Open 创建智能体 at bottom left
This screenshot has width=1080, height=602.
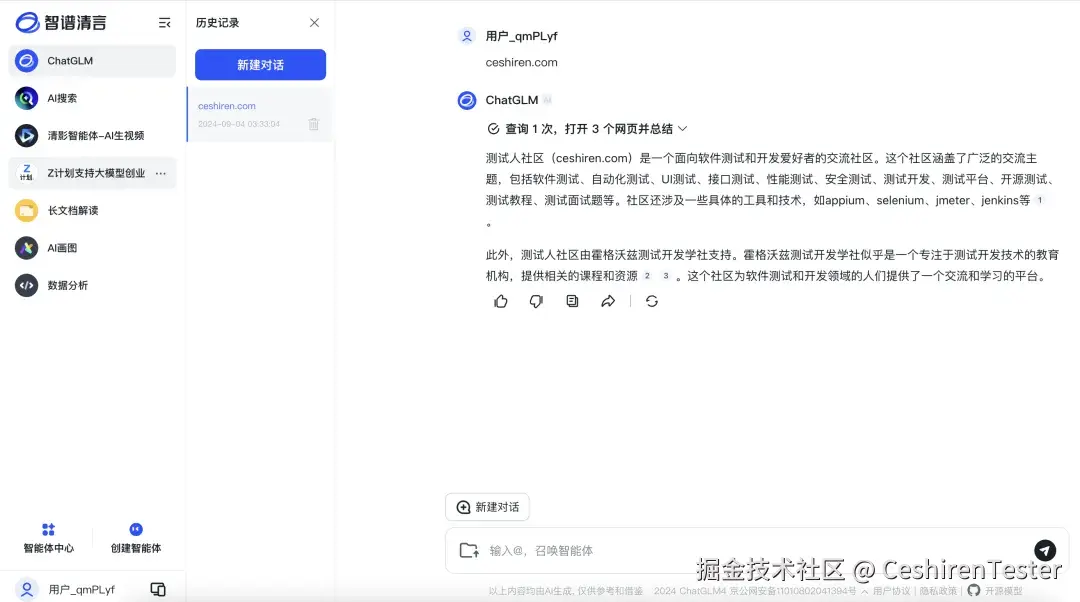click(135, 537)
